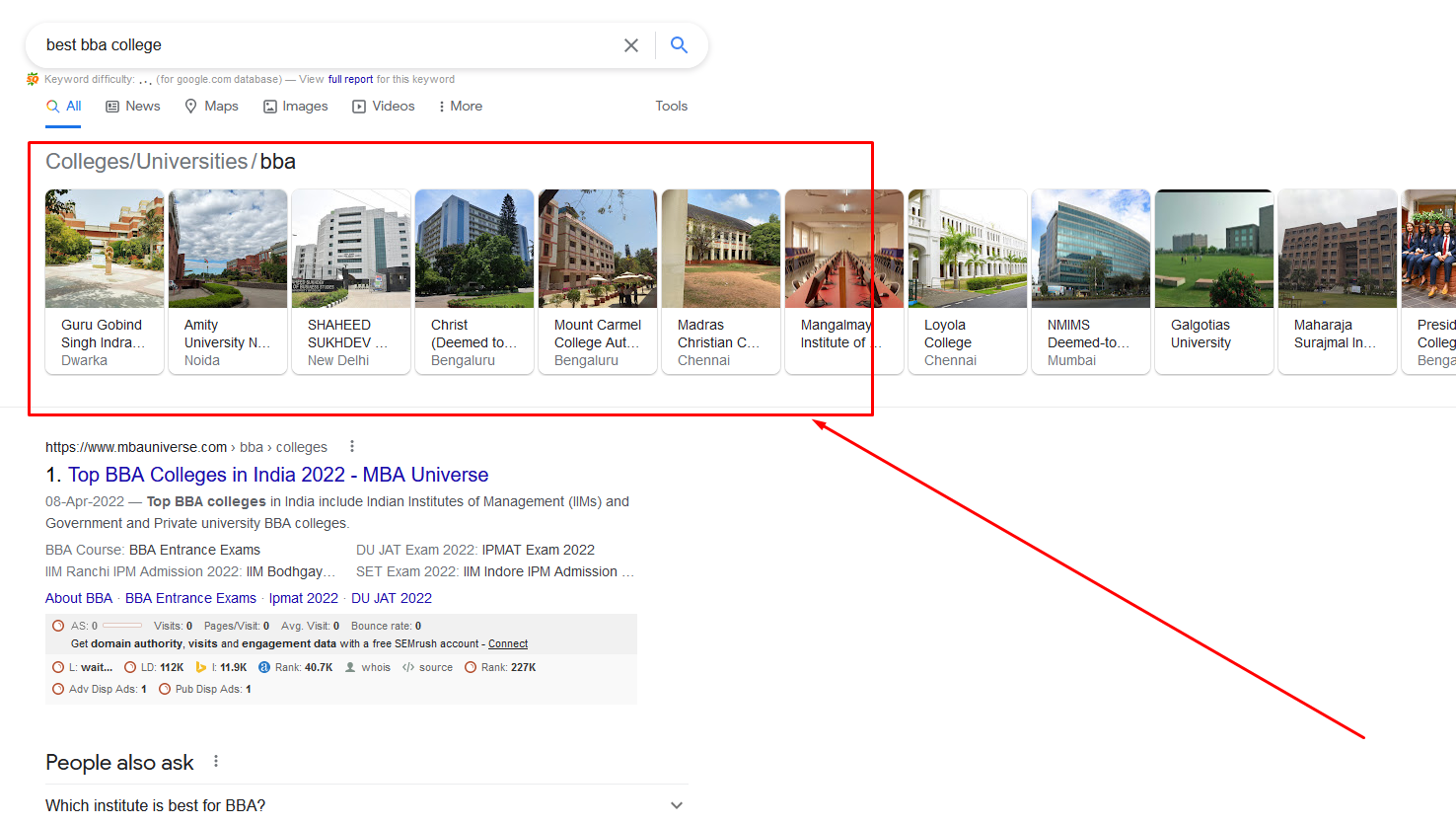
Task: Click the circle icon beside LD: 112K
Action: 130,667
